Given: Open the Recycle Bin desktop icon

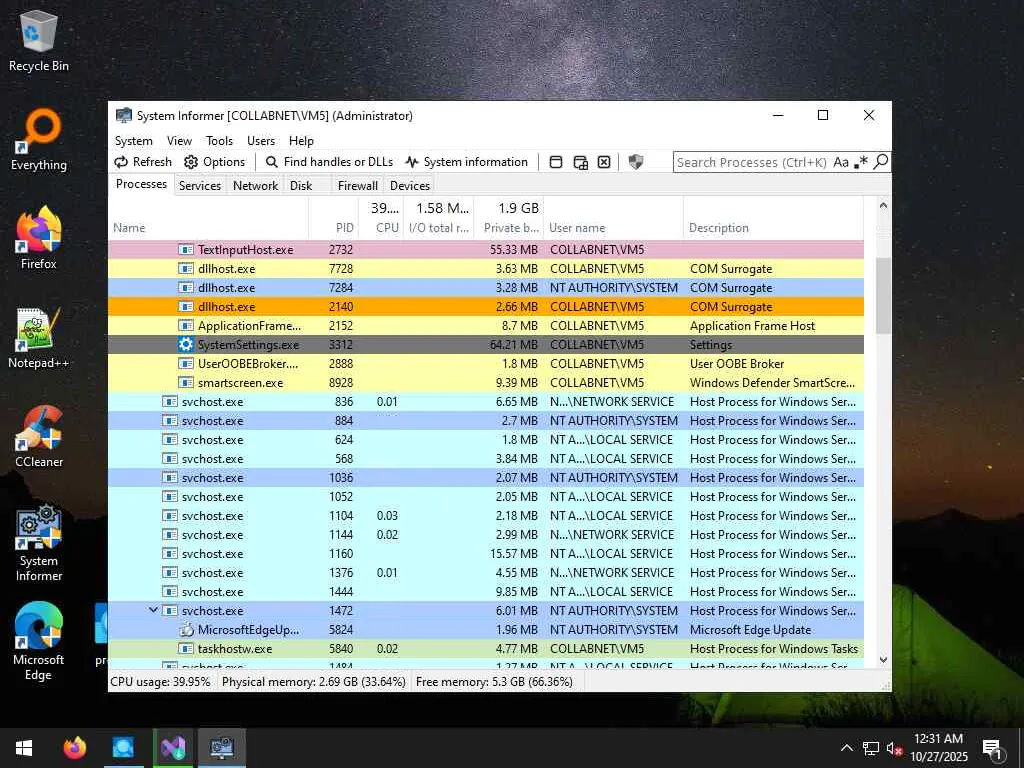Looking at the screenshot, I should tap(39, 41).
